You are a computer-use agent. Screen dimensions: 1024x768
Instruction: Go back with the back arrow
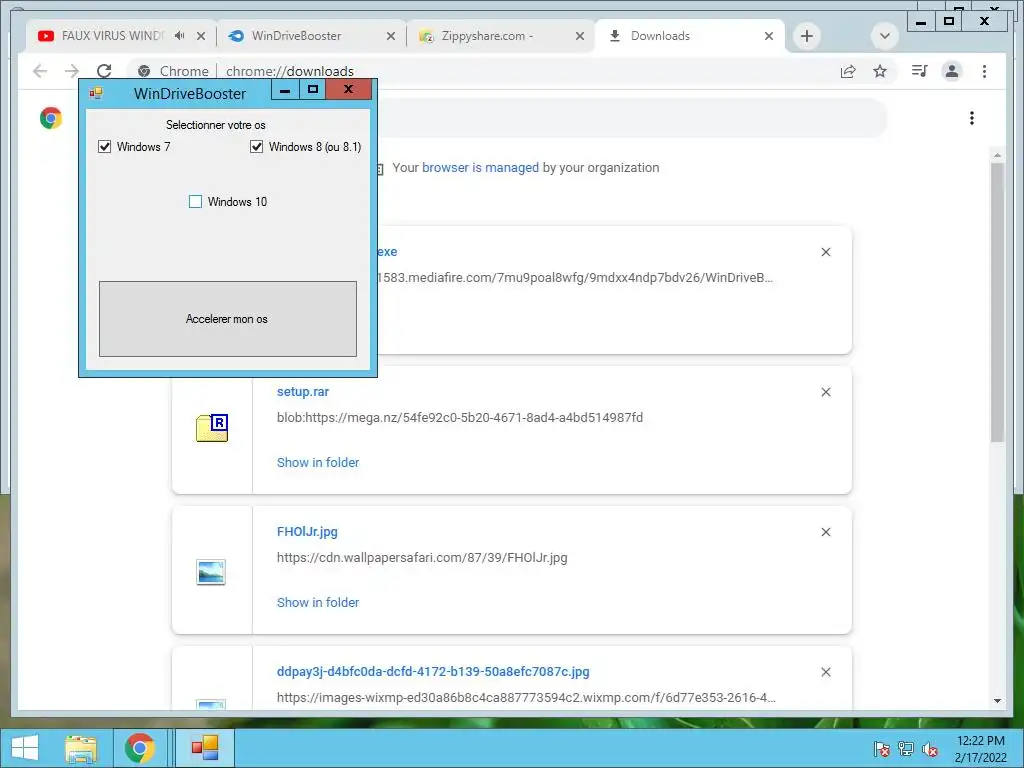tap(40, 71)
